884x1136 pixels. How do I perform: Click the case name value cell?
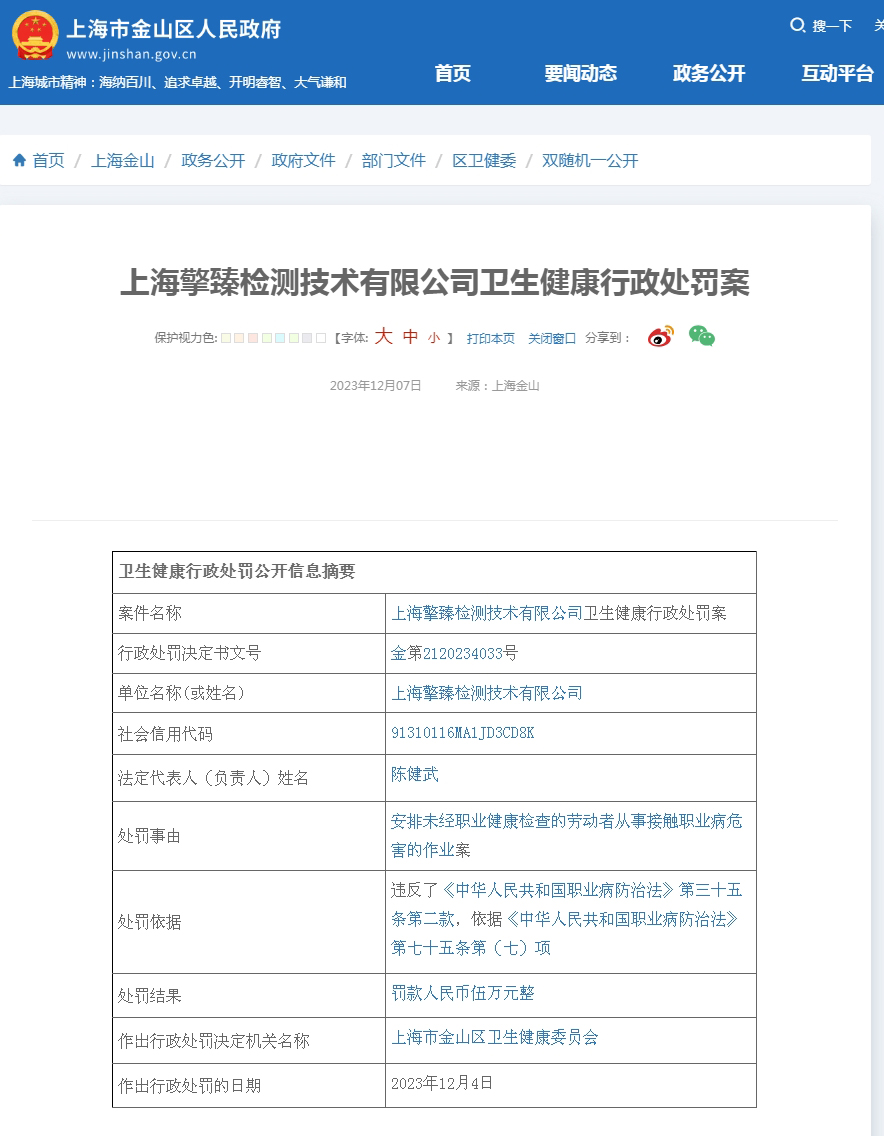pos(571,614)
